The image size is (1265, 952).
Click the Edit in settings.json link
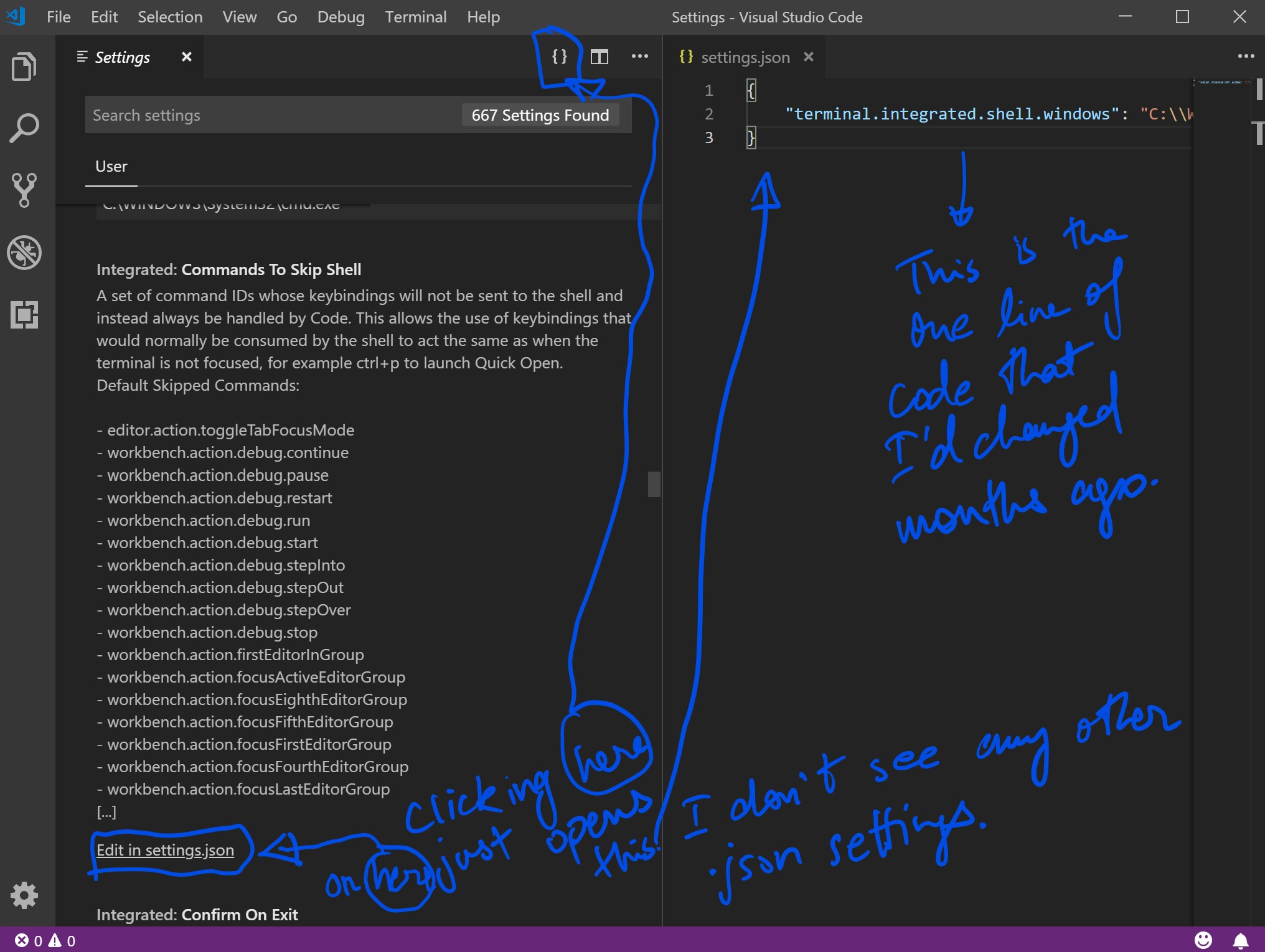coord(165,851)
